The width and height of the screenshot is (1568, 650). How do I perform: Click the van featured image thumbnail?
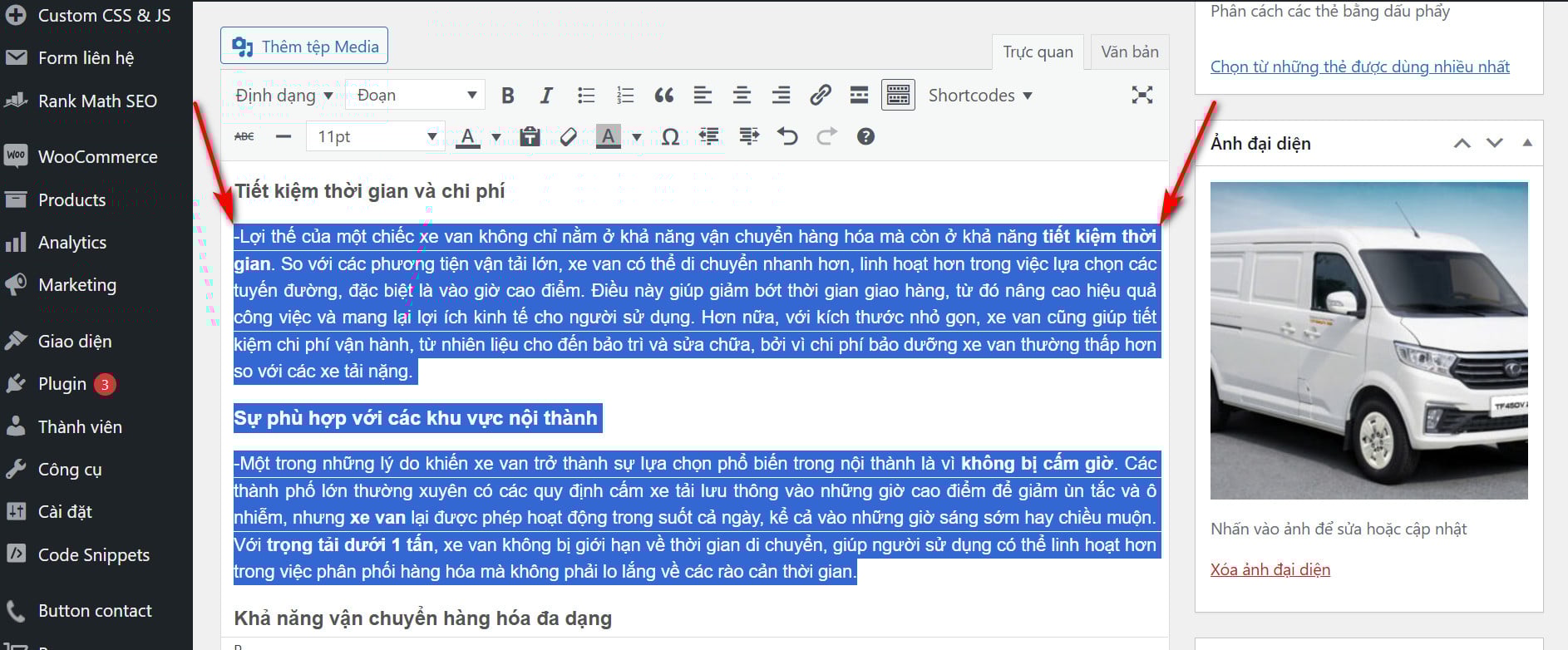click(x=1368, y=341)
